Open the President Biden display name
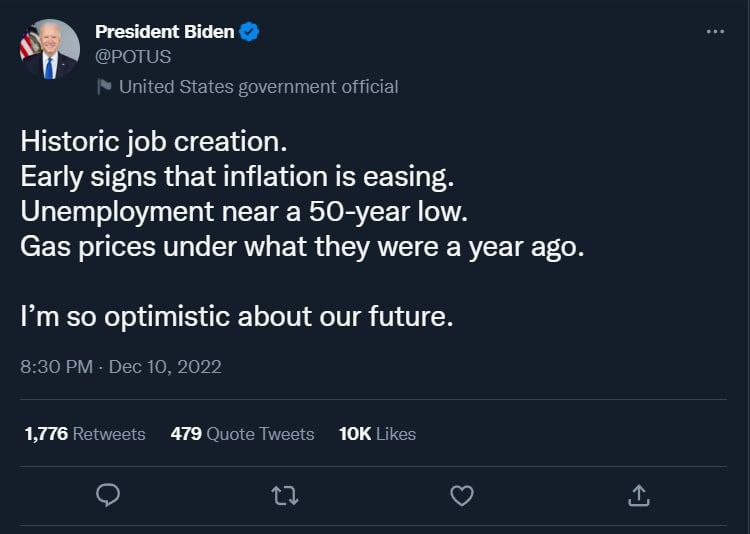This screenshot has height=534, width=750. 164,32
